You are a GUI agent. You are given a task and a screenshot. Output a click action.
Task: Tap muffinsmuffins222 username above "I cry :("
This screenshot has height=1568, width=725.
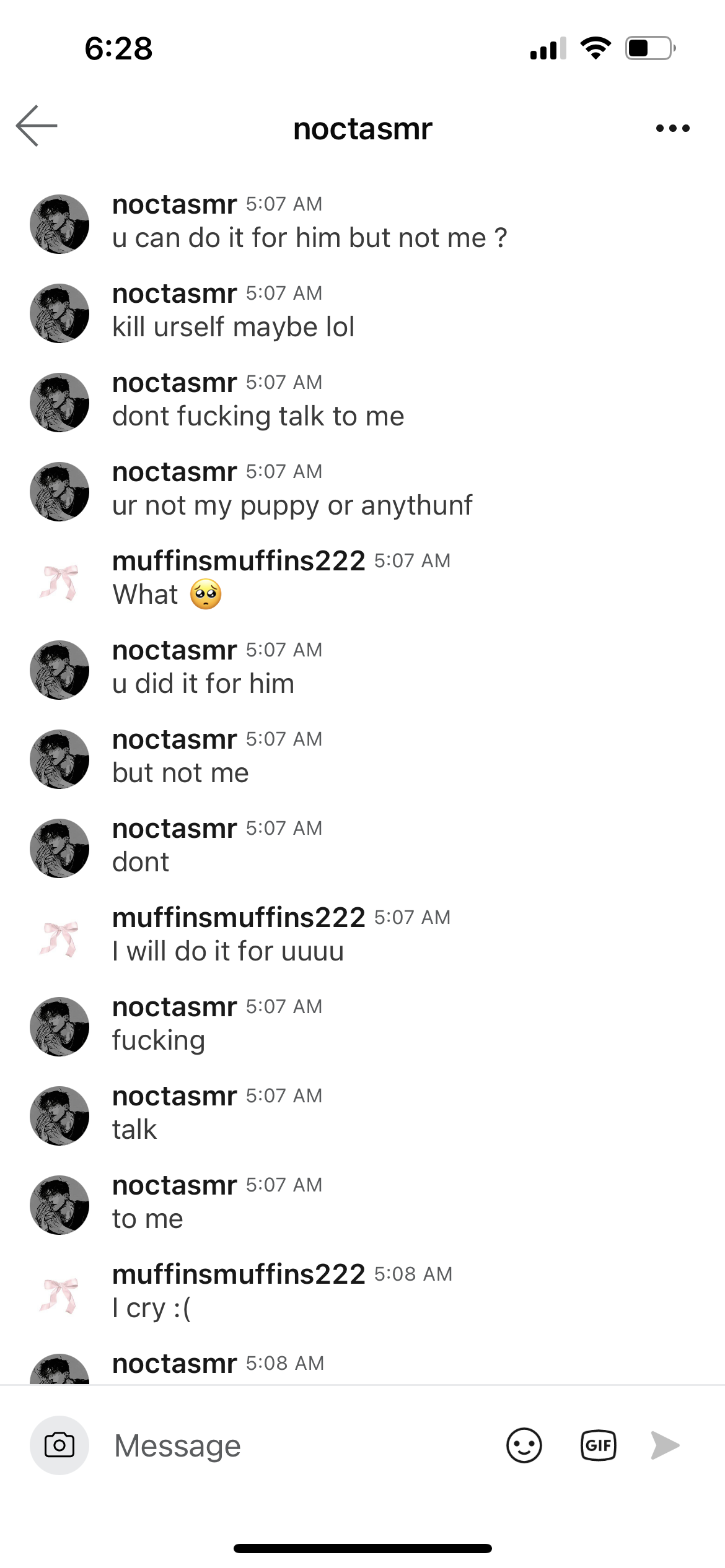(x=239, y=1274)
